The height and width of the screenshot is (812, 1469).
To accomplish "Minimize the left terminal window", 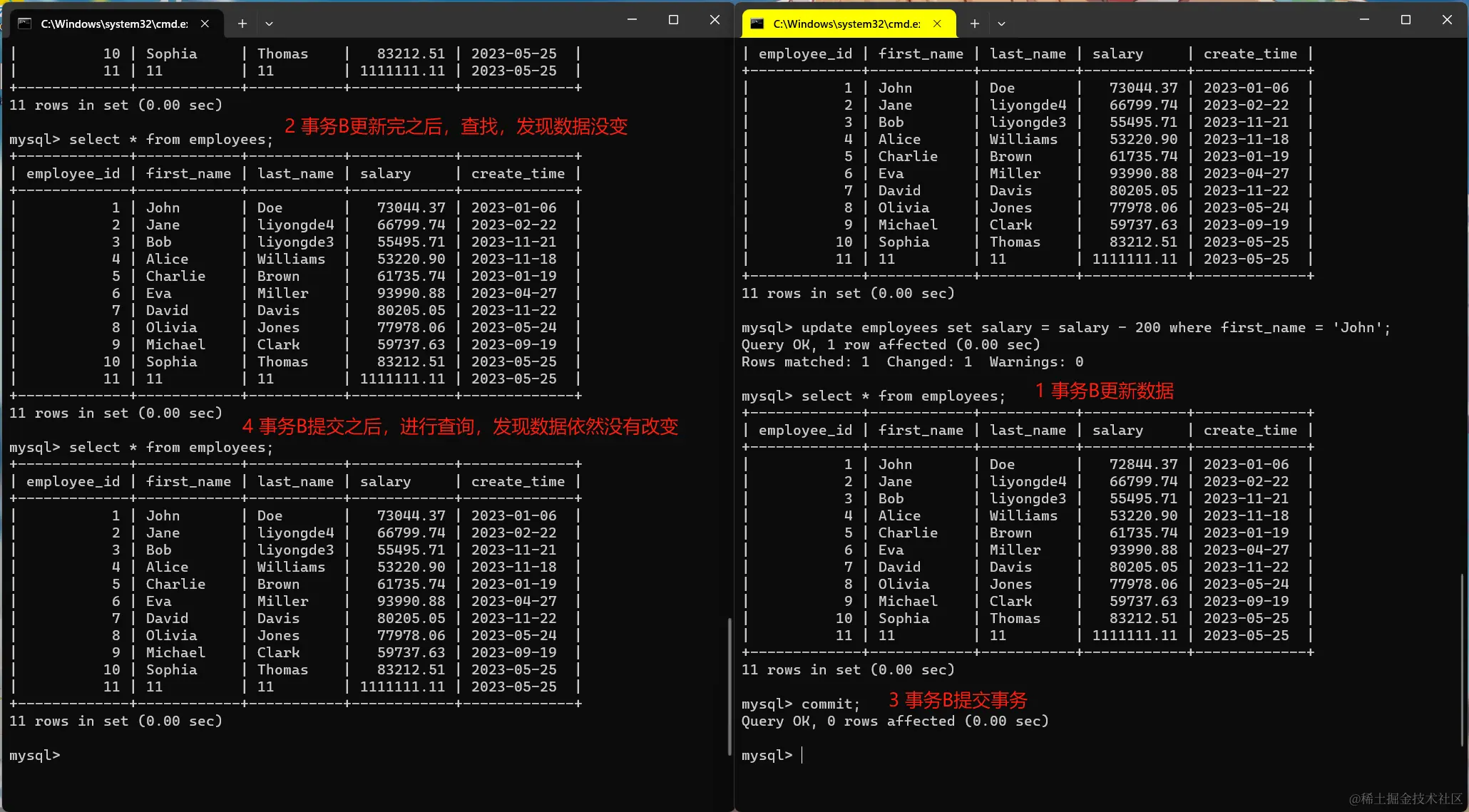I will coord(632,20).
